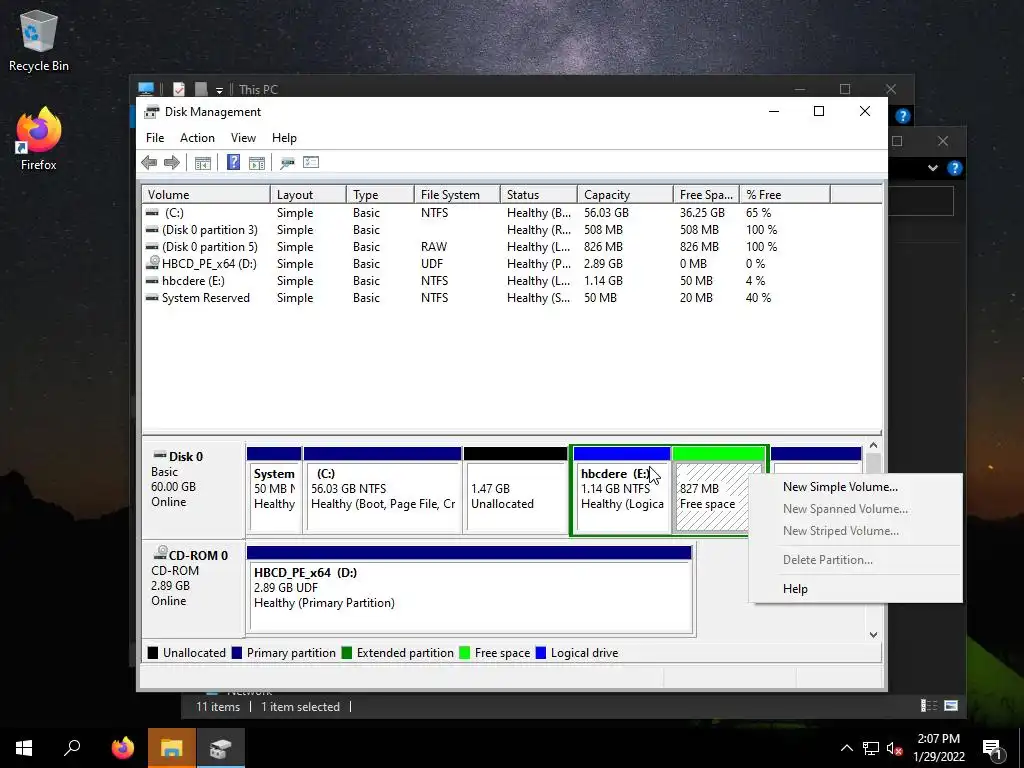This screenshot has height=768, width=1024.
Task: Click the Forward arrow in Disk Management toolbar
Action: (x=172, y=163)
